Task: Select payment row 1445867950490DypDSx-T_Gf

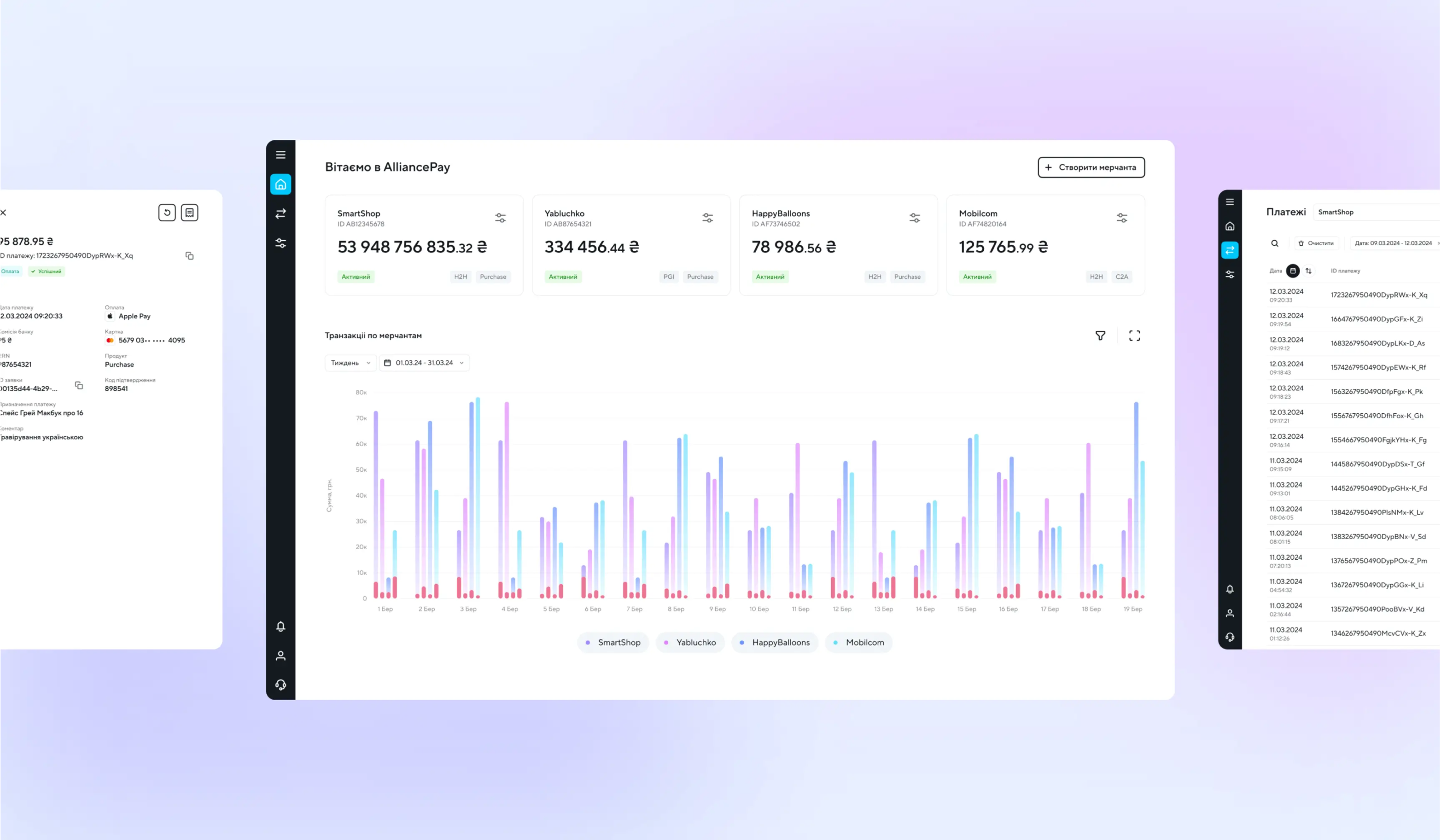Action: pos(1352,465)
